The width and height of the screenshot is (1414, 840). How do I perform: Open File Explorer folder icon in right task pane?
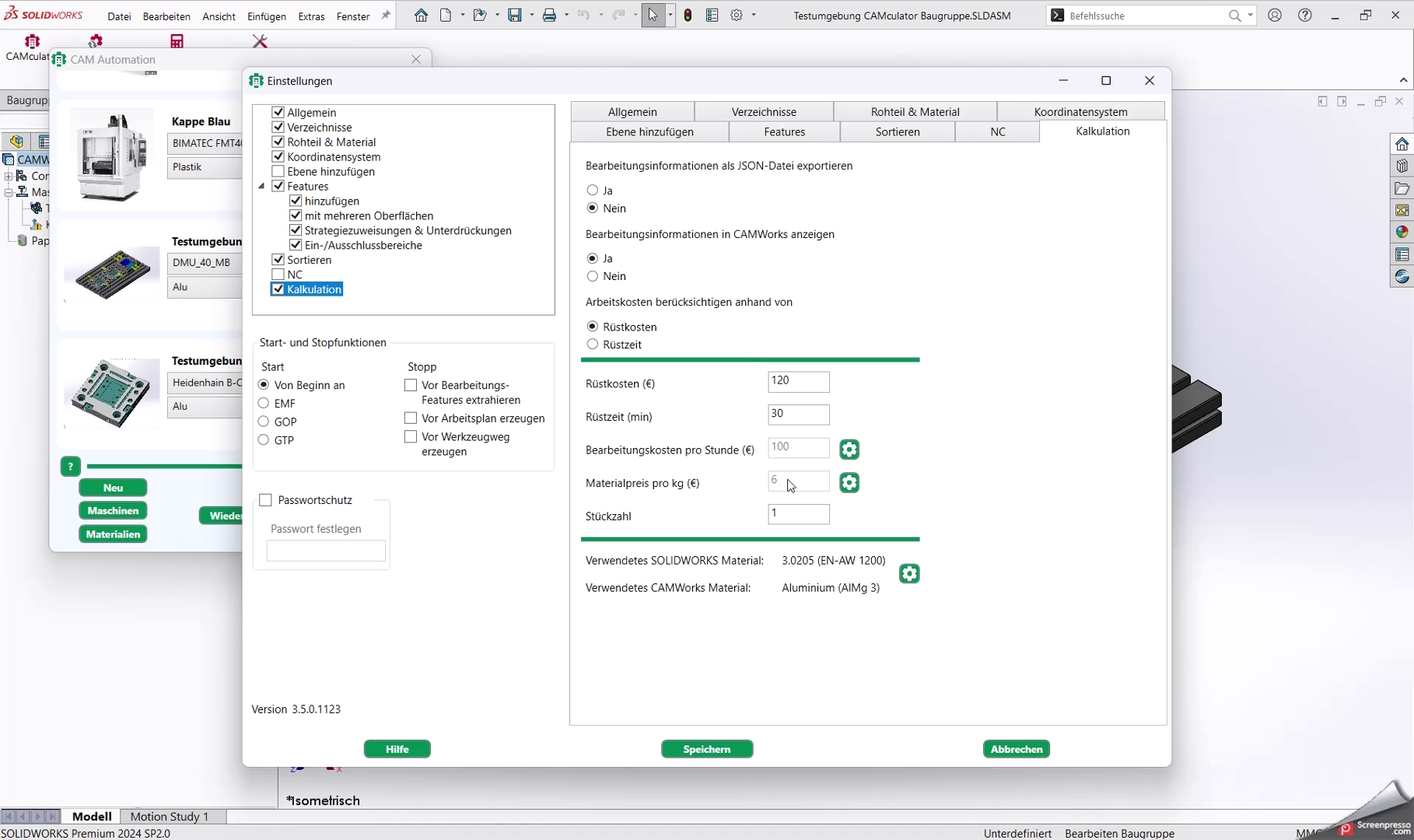pos(1402,188)
